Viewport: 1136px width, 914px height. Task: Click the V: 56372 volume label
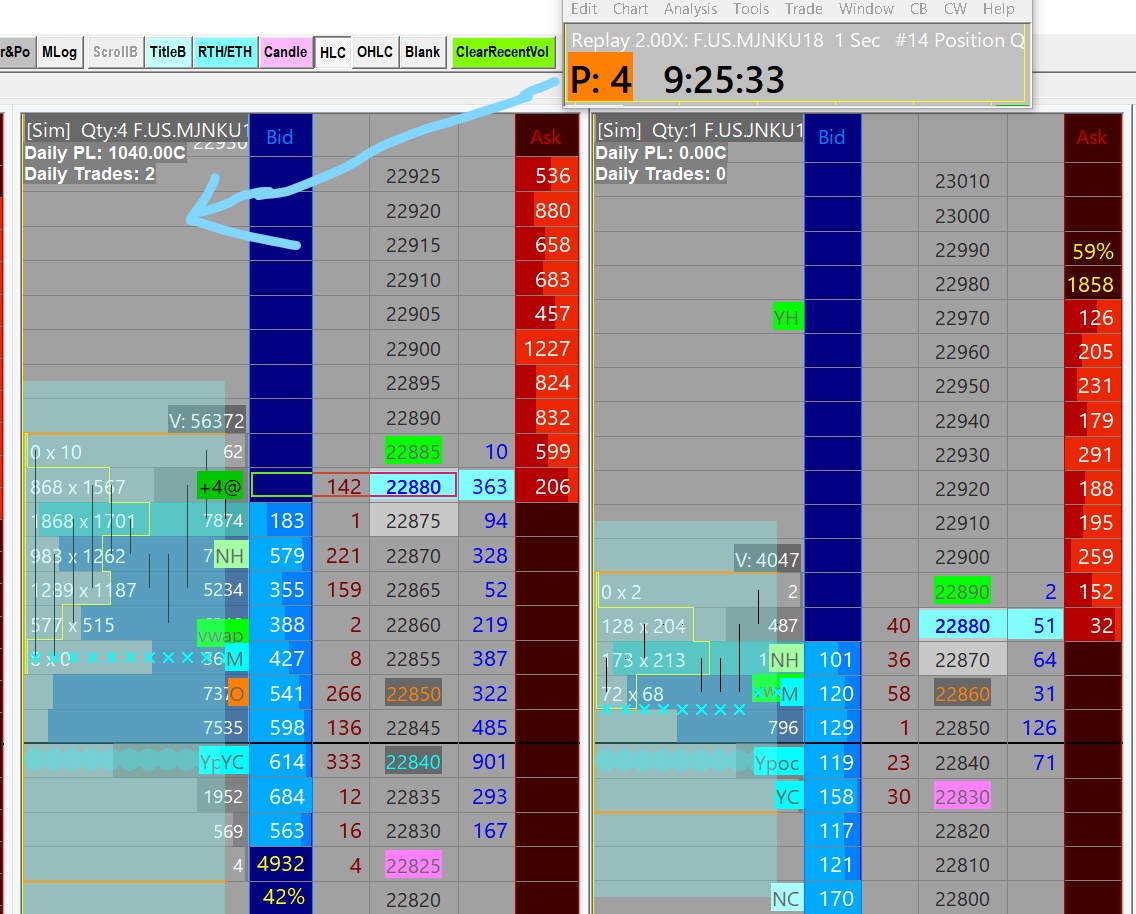[206, 421]
